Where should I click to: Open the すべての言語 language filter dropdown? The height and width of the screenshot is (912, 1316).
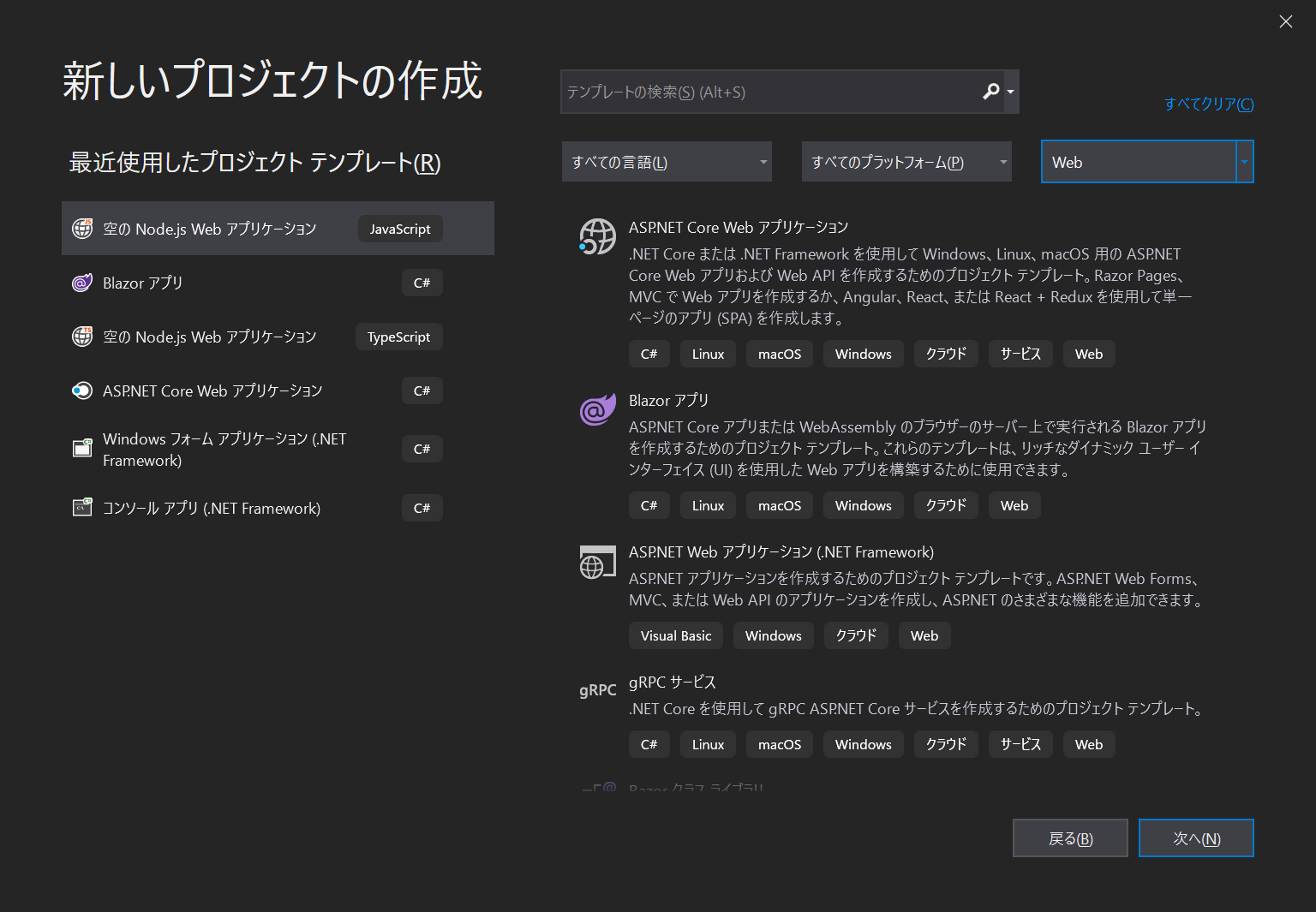[x=667, y=162]
